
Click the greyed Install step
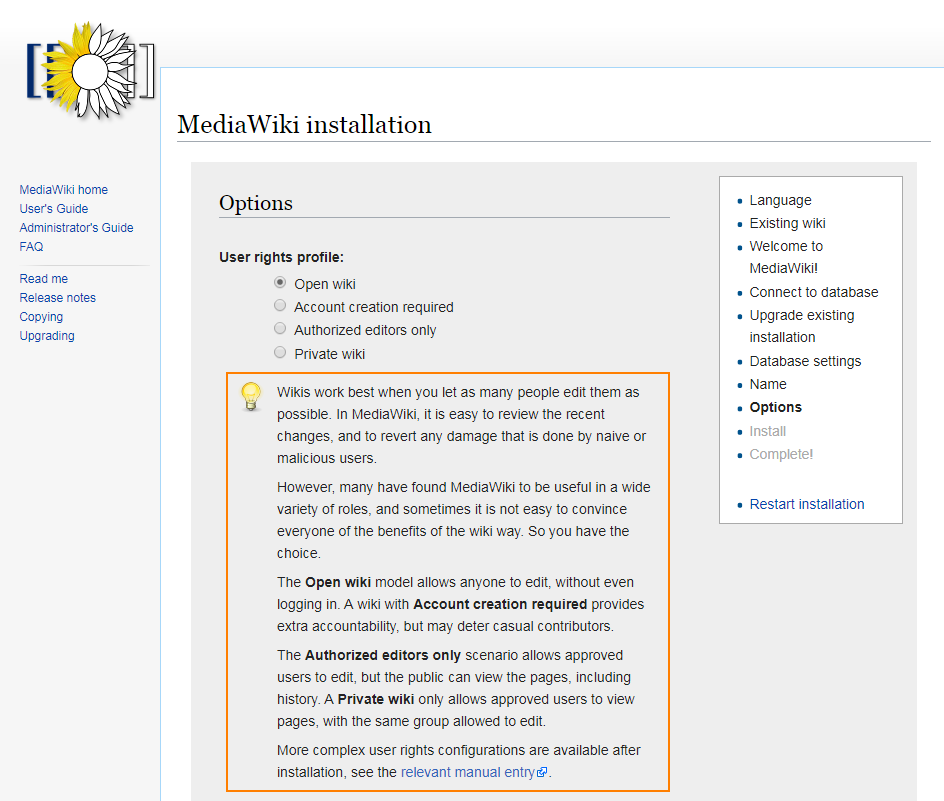click(x=768, y=431)
